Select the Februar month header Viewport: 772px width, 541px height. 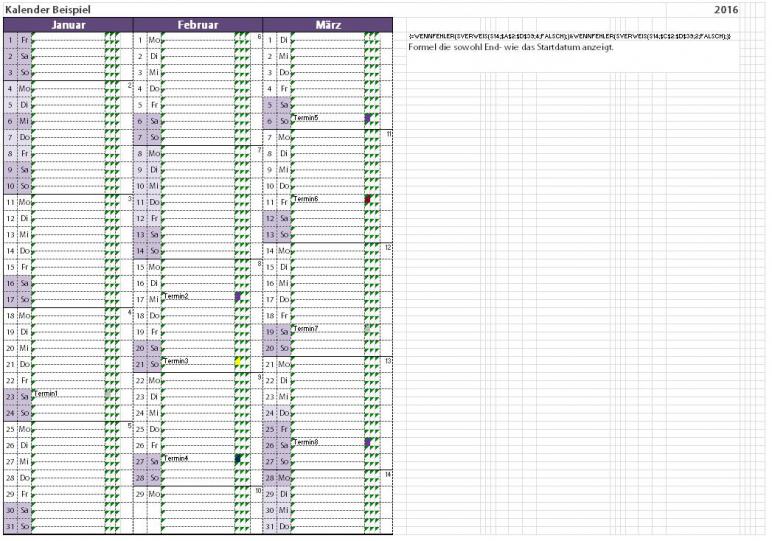198,25
